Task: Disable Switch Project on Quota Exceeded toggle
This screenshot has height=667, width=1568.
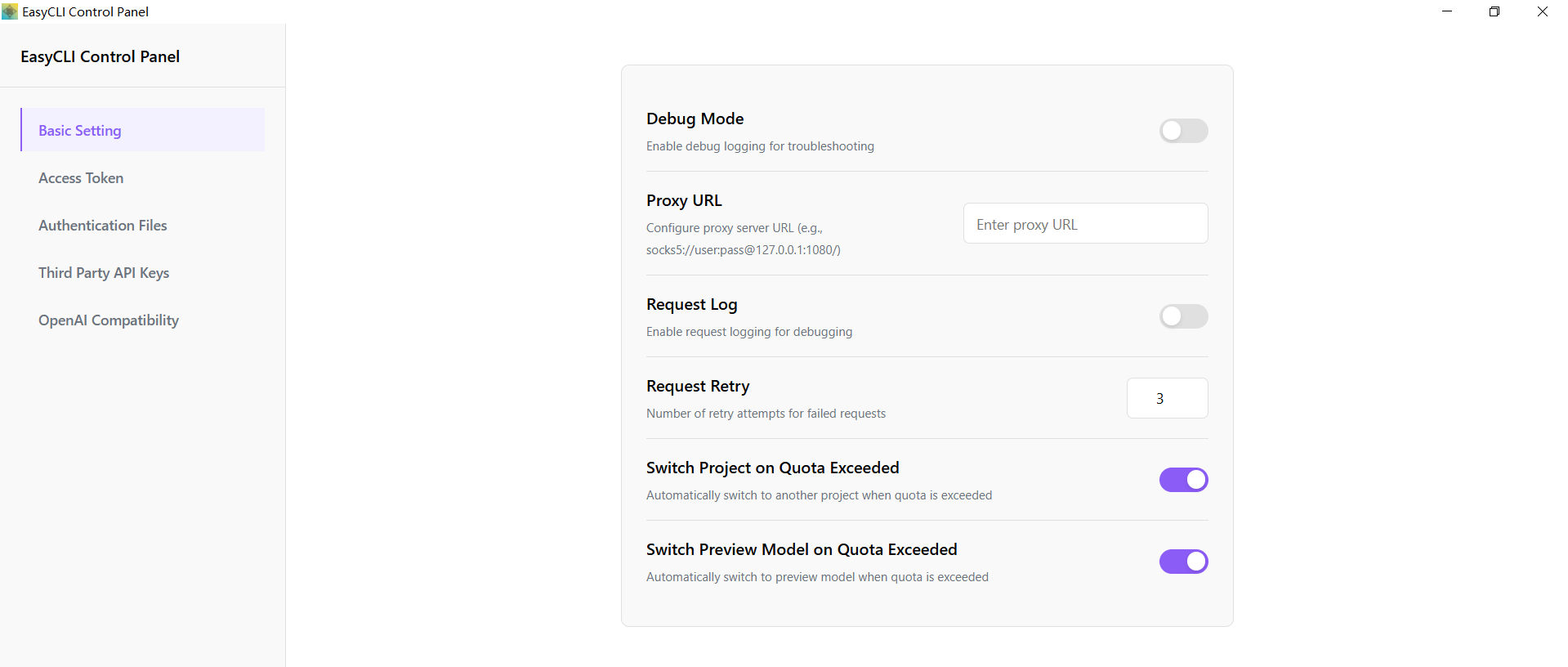Action: pos(1183,480)
